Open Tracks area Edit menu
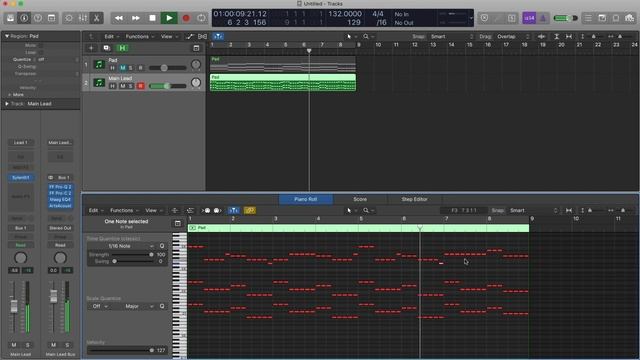The image size is (640, 360). pyautogui.click(x=111, y=36)
